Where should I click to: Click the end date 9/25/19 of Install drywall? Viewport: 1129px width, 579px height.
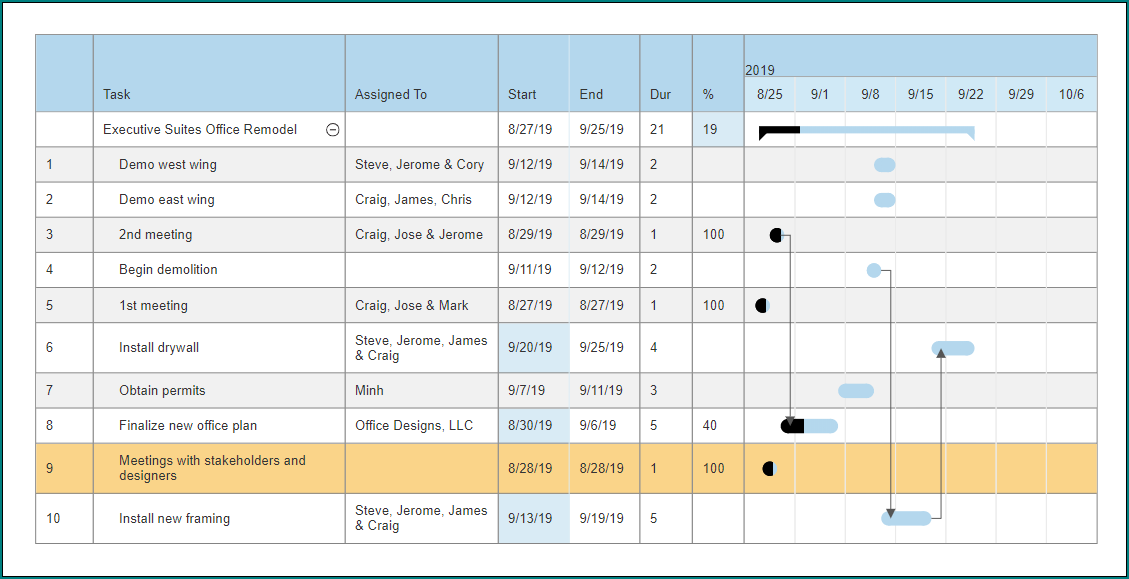click(604, 348)
